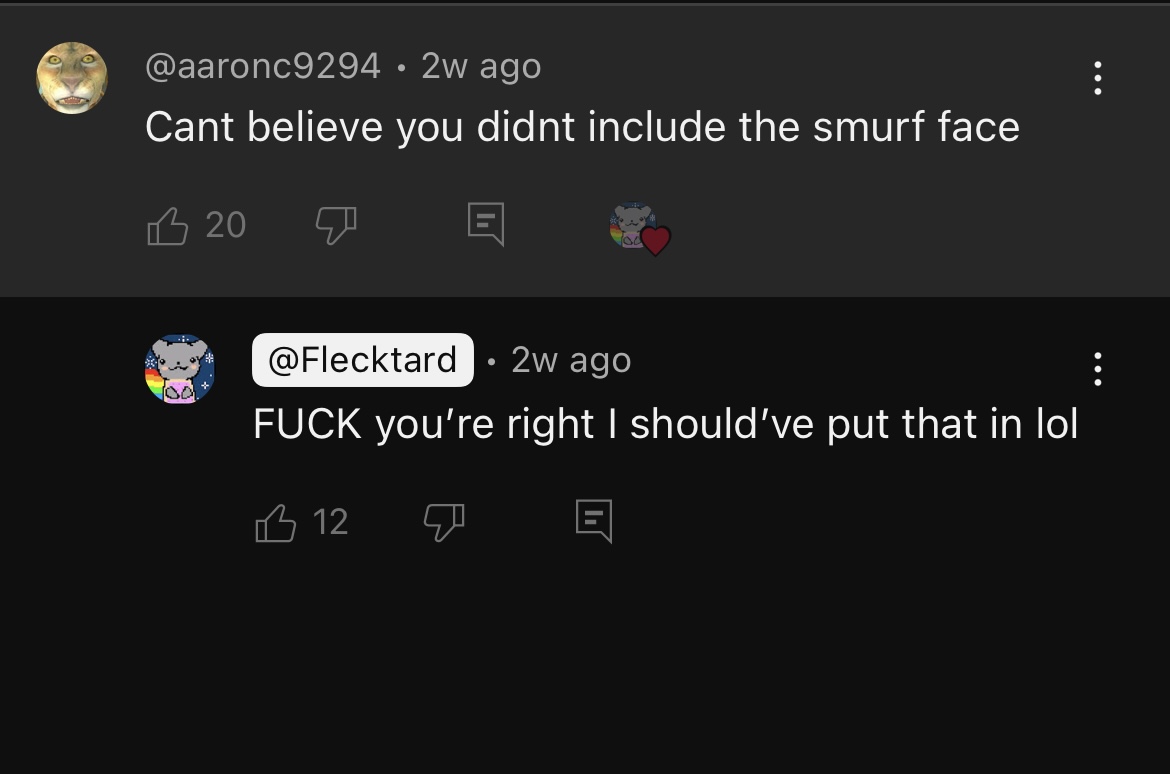Open the three-dot menu for @Flecktard's reply

click(1097, 369)
